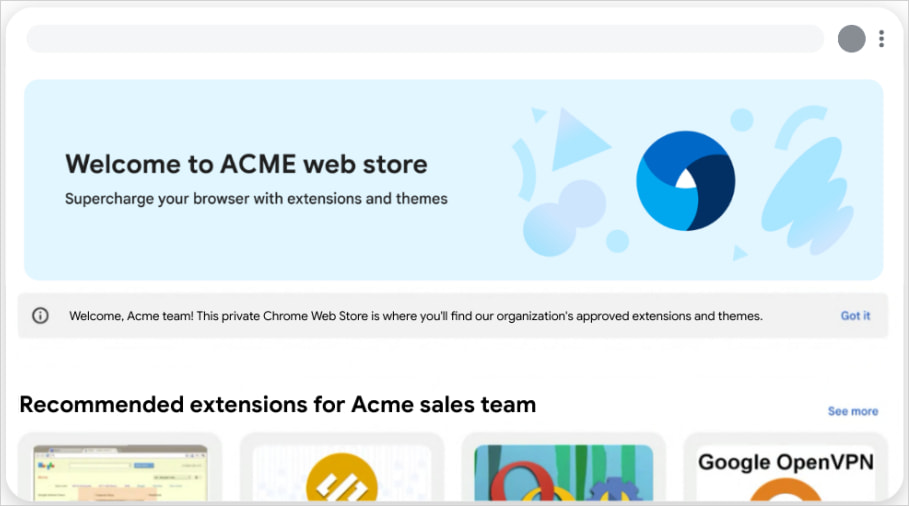Click the Supercharge your browser subtitle

256,199
